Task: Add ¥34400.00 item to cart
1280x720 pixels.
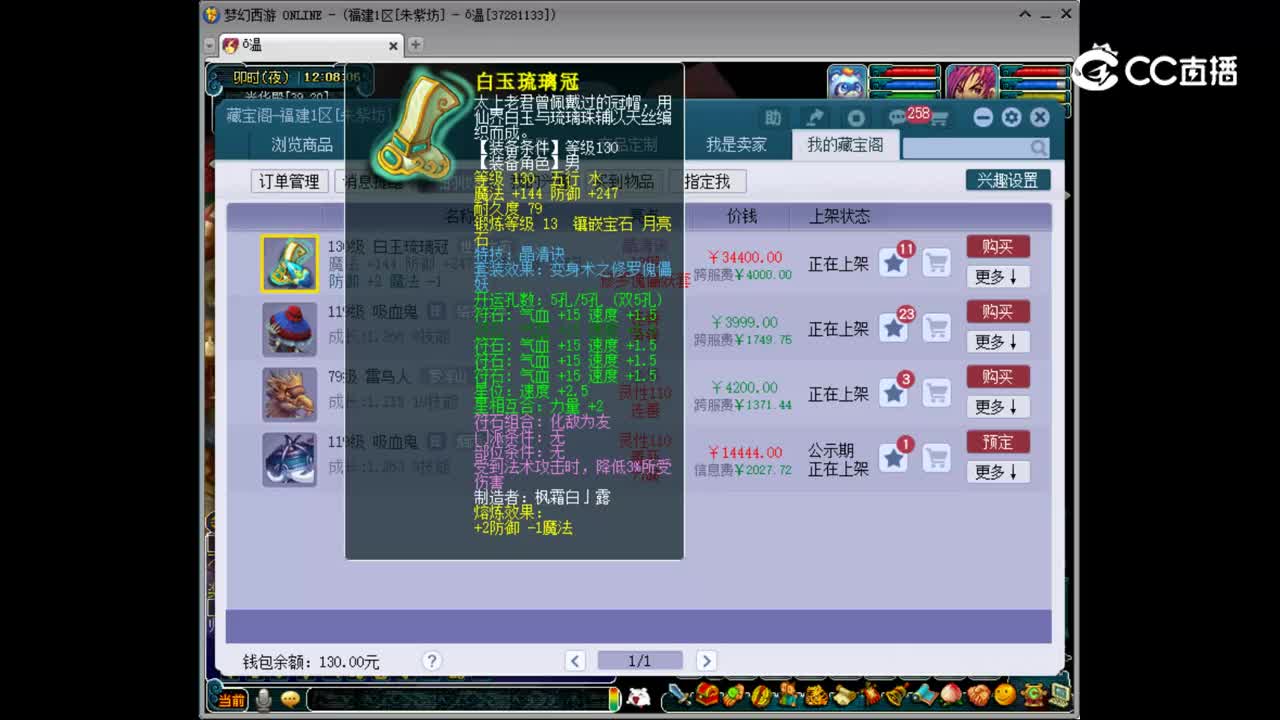Action: point(936,264)
